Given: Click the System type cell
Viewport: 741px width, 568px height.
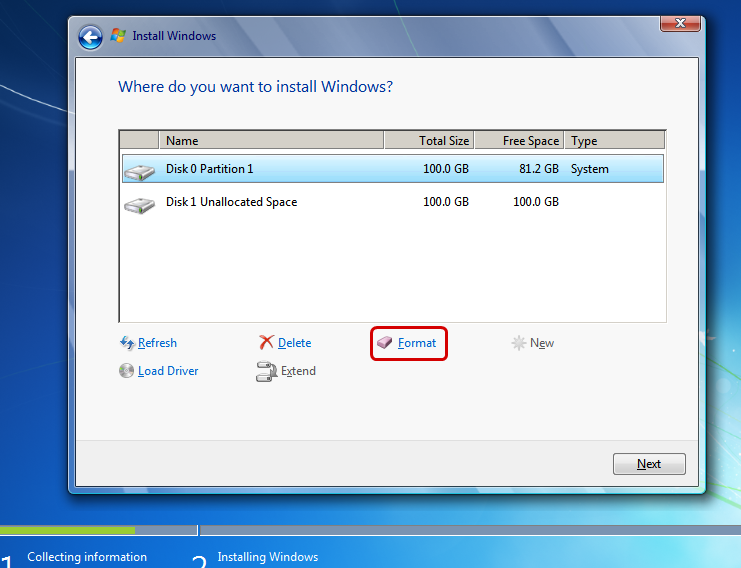Looking at the screenshot, I should 589,169.
